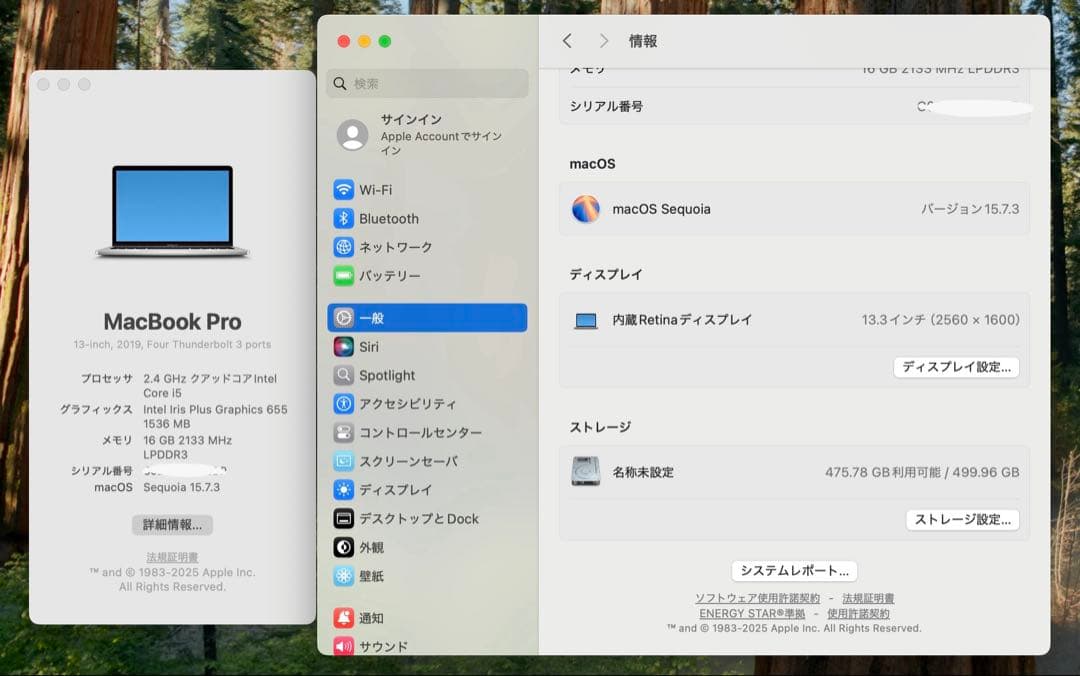
Task: Select 一般 in the settings sidebar
Action: (344, 317)
